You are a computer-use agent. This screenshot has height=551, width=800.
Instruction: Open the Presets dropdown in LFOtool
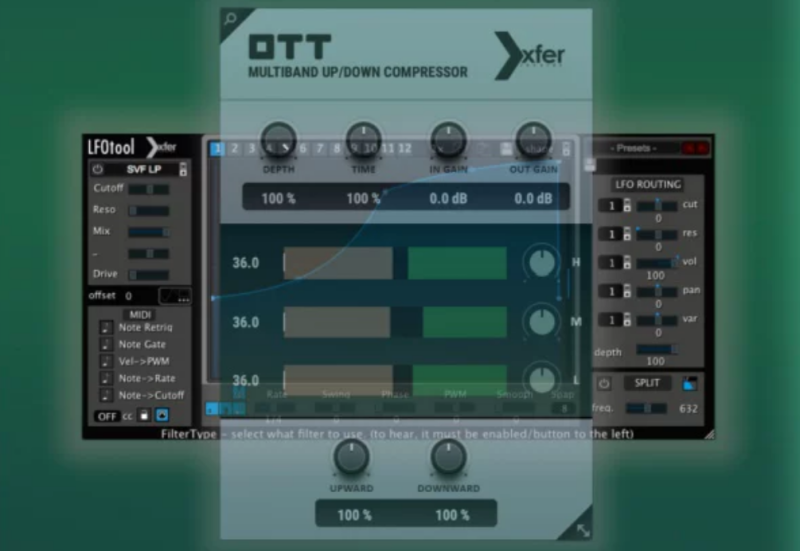(633, 148)
